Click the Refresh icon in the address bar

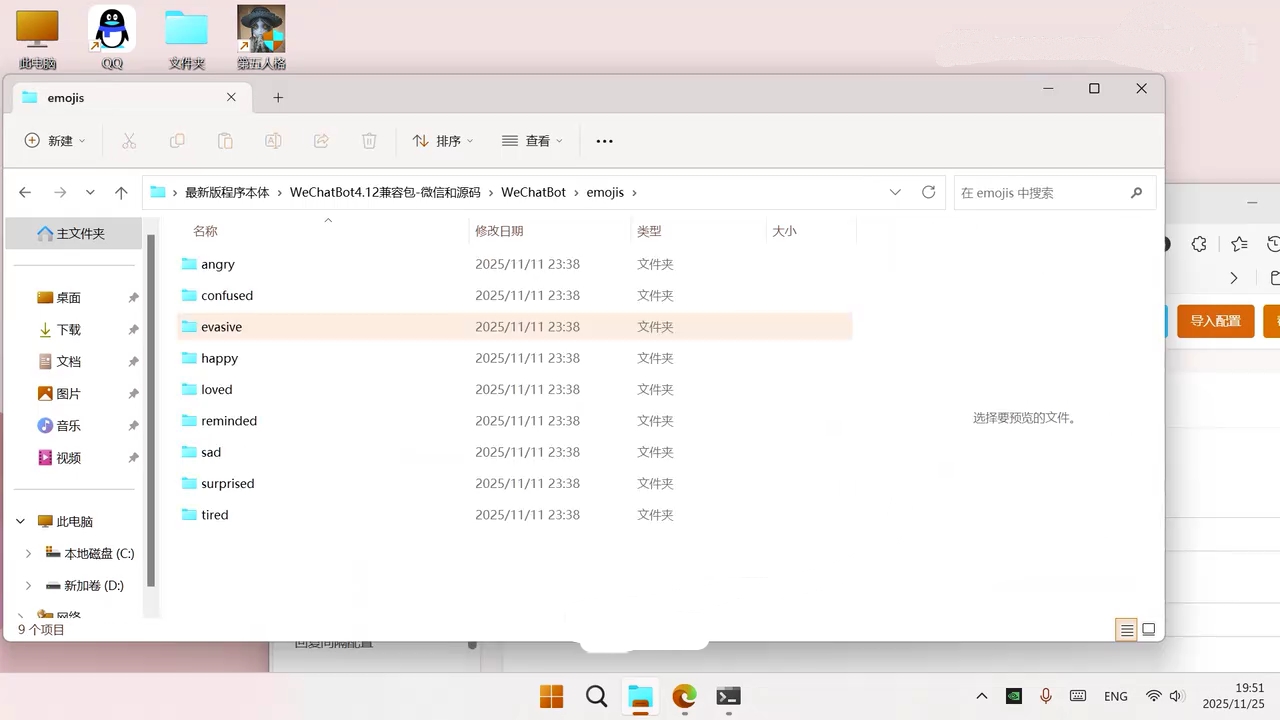[928, 192]
